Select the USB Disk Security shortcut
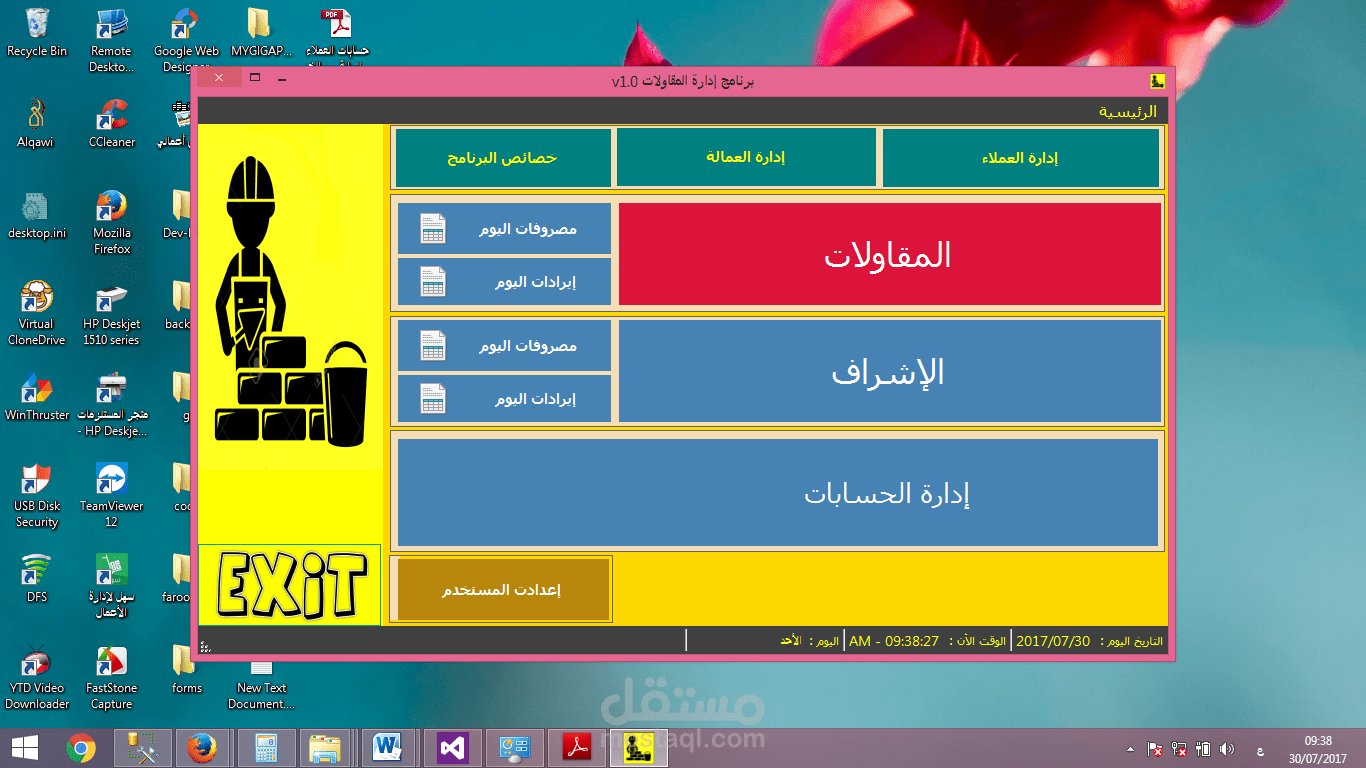1366x768 pixels. coord(37,495)
